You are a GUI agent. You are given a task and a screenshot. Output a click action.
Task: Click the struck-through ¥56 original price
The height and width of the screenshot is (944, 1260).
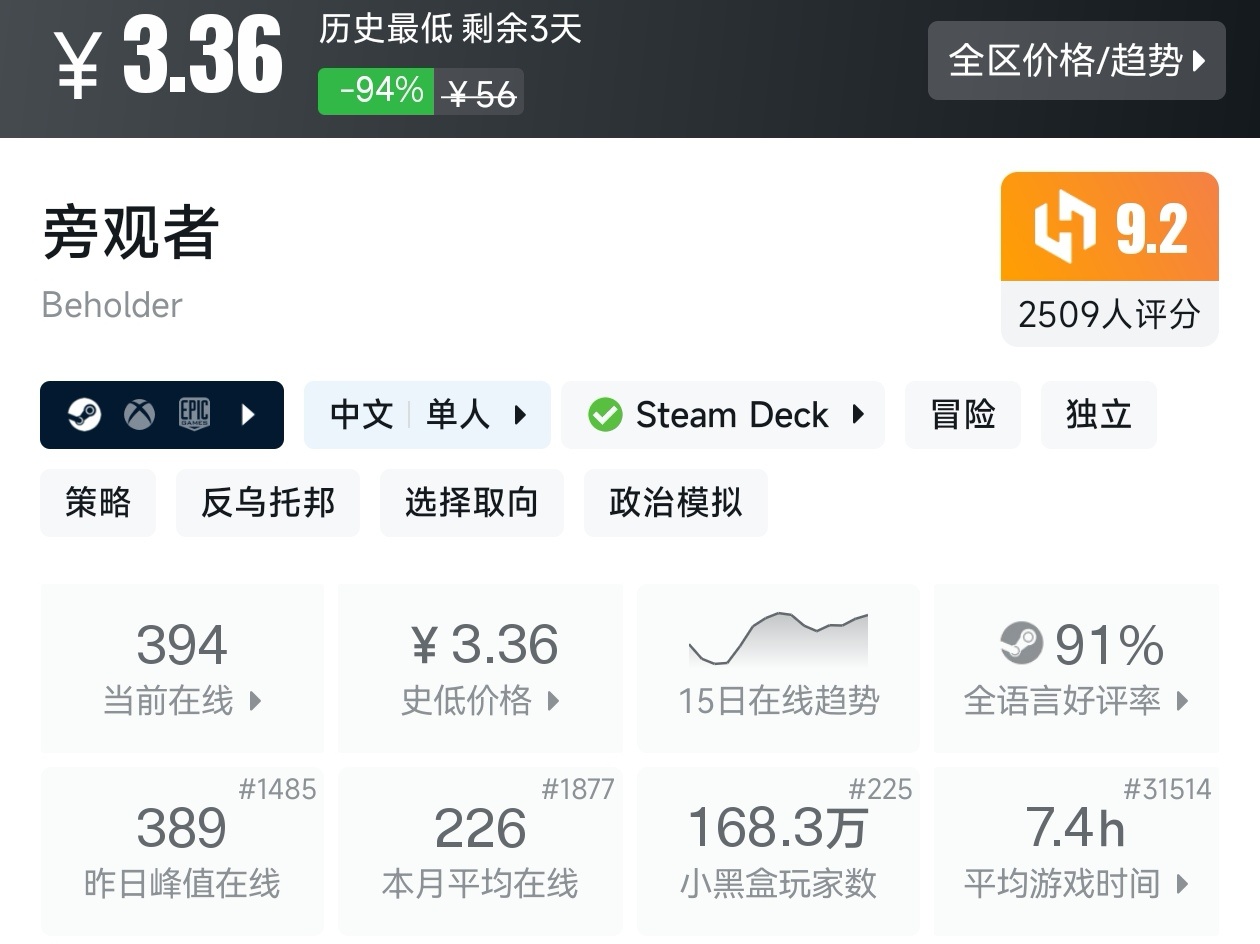[480, 94]
